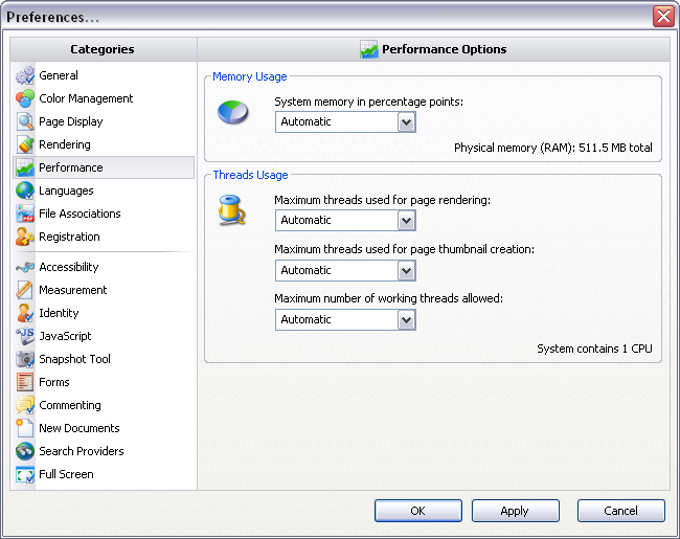Screen dimensions: 680x539
Task: Select Snapshot Tool category
Action: [x=75, y=359]
